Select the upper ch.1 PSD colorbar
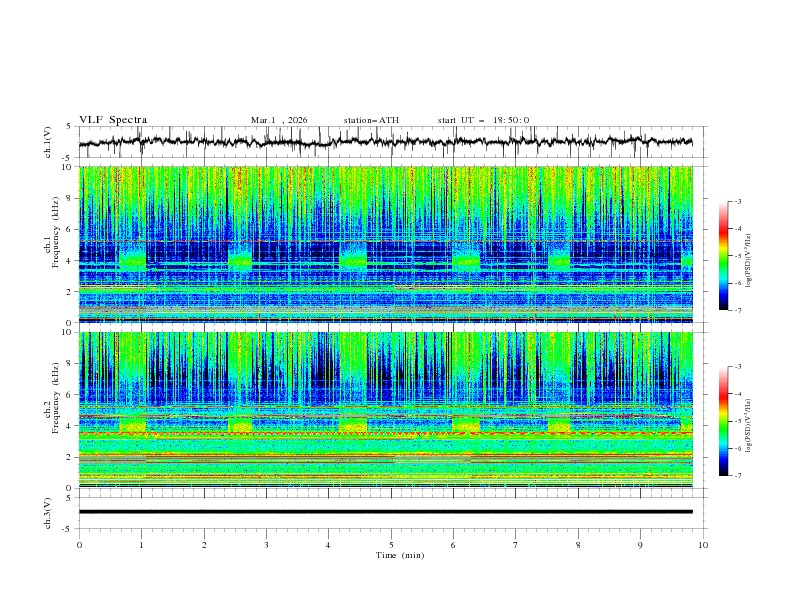 724,256
